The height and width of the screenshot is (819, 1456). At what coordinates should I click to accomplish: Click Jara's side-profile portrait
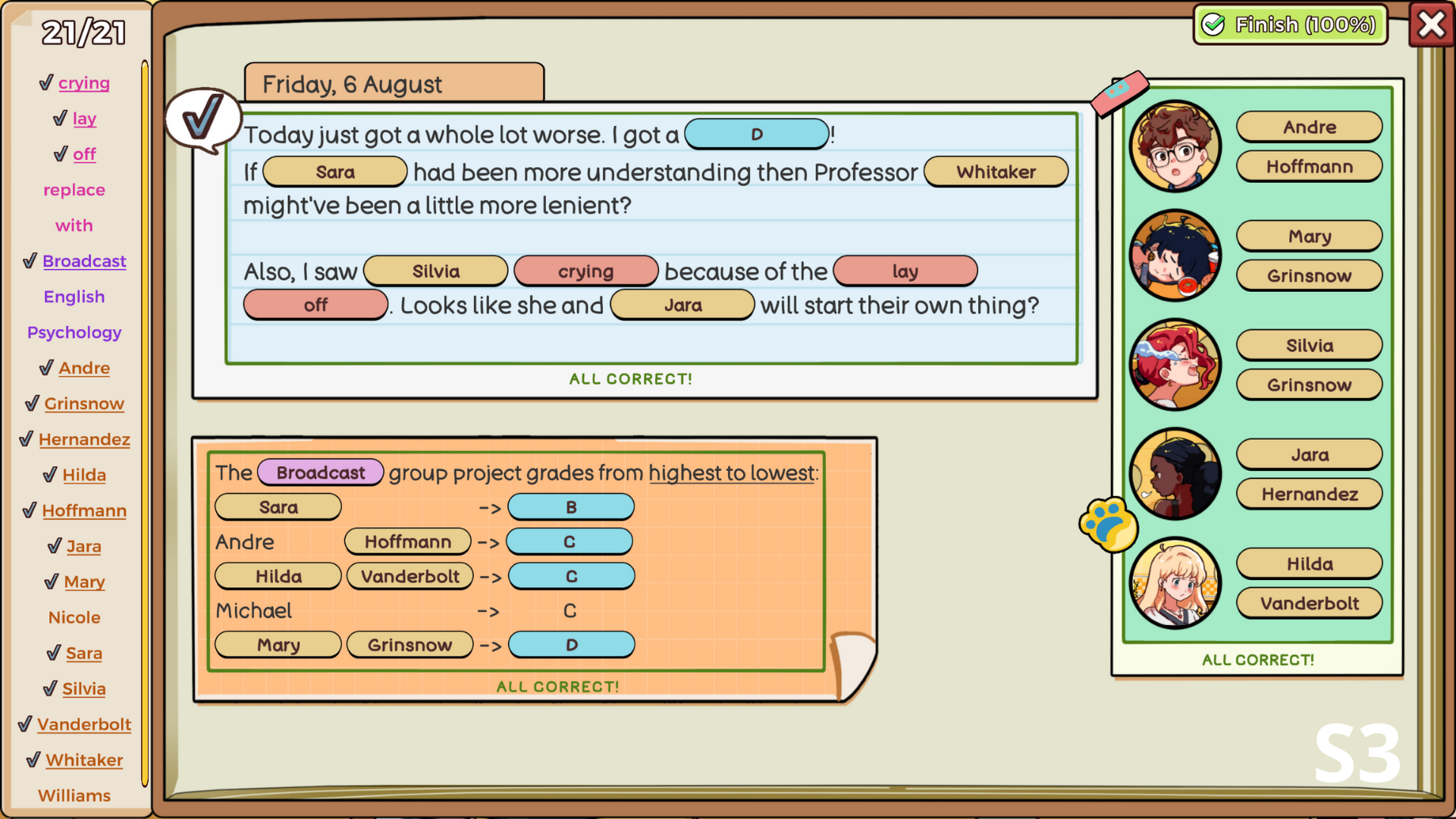pyautogui.click(x=1175, y=474)
